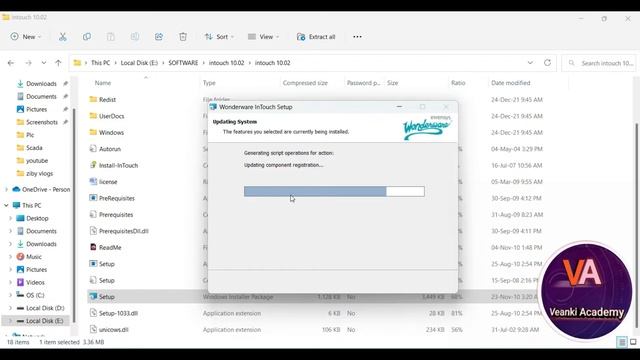Go up one folder level arrow
640x360 pixels.
click(x=58, y=63)
